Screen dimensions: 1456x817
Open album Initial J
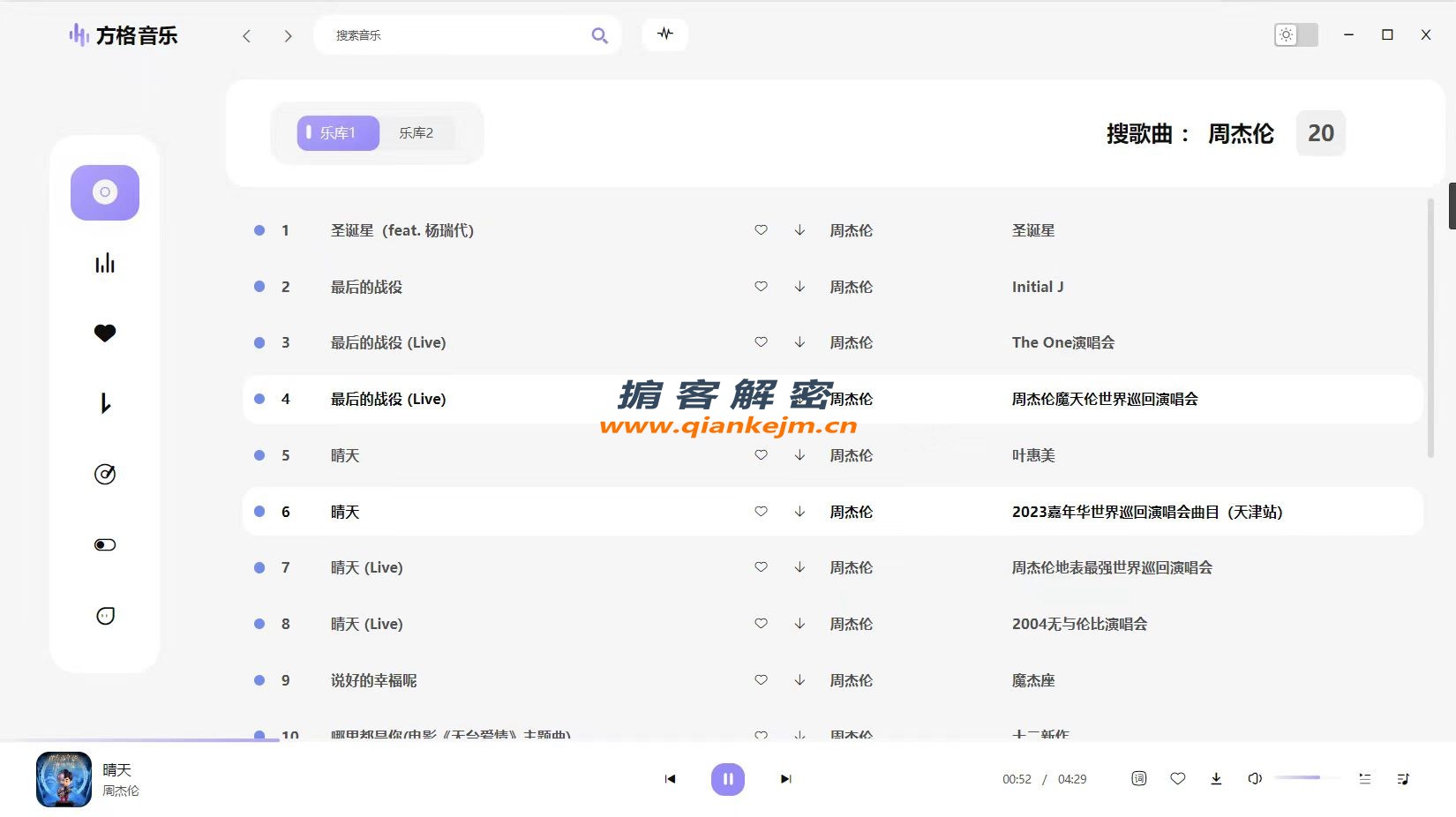pyautogui.click(x=1038, y=287)
